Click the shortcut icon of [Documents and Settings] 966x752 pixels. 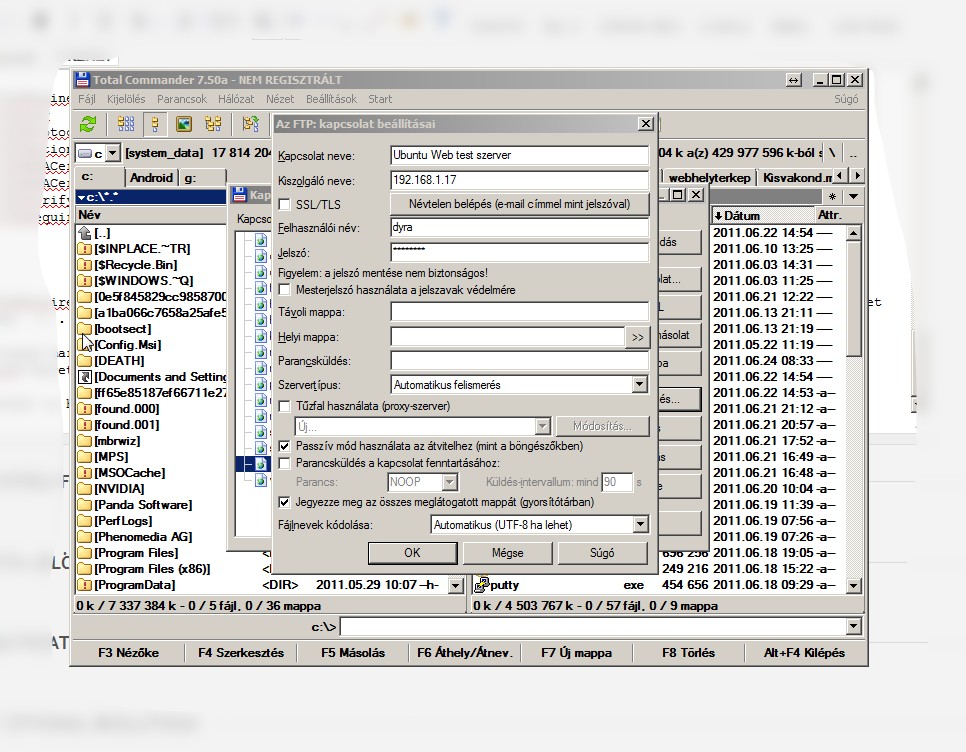tap(85, 377)
